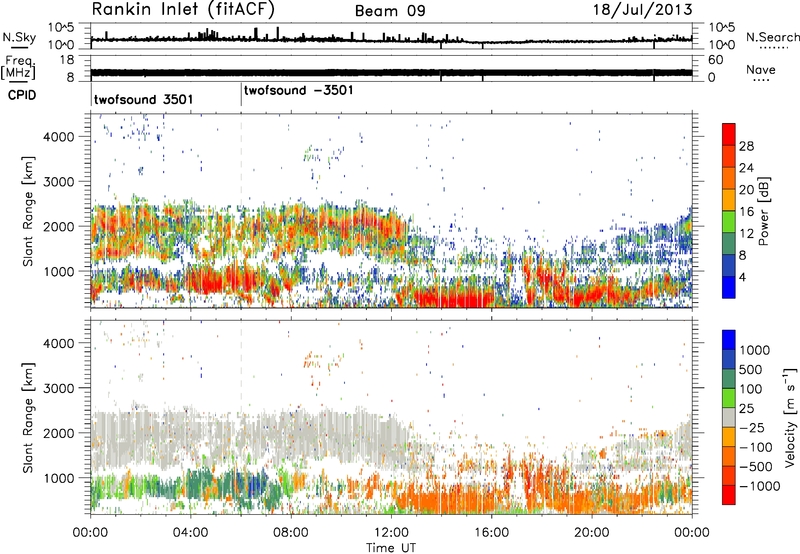Click the '20:00' time tick label
This screenshot has height=554, width=800.
point(591,533)
